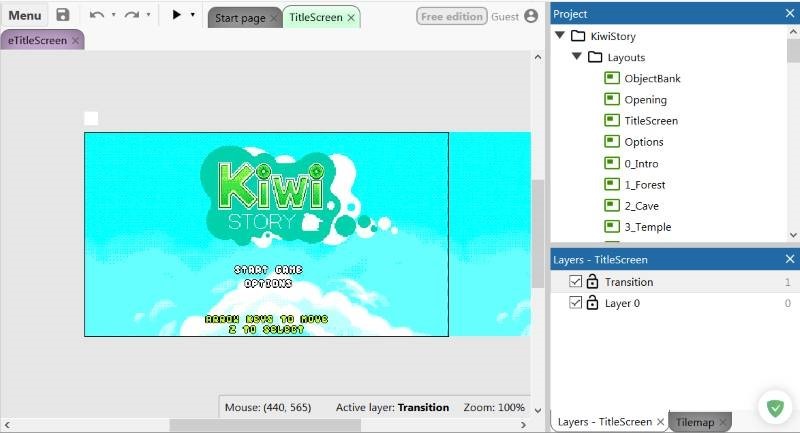This screenshot has width=800, height=433.
Task: Uncheck Layer 0 visibility checkbox
Action: coord(575,303)
